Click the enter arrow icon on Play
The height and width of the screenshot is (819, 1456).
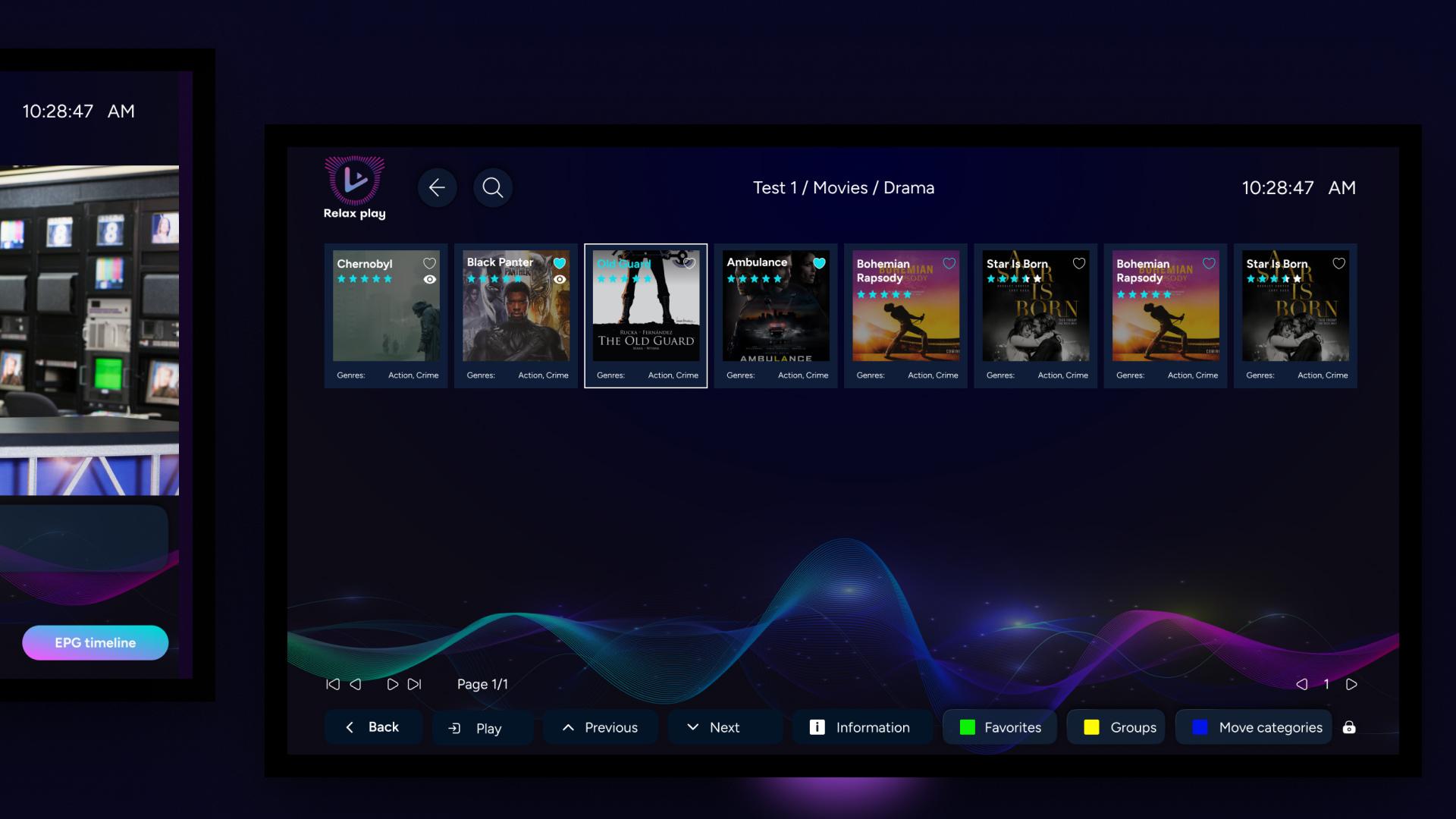[454, 728]
